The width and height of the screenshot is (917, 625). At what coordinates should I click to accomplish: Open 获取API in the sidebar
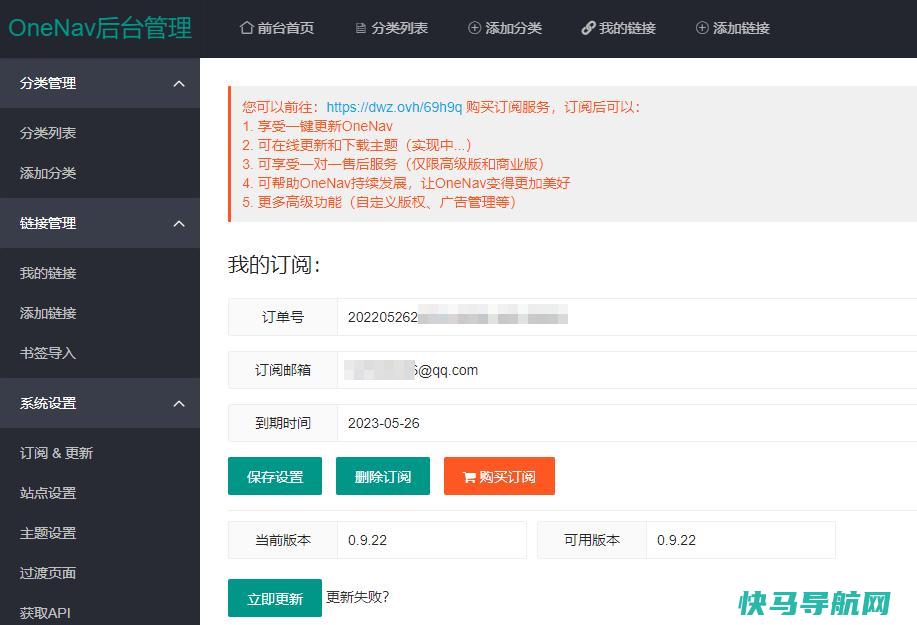pyautogui.click(x=45, y=613)
